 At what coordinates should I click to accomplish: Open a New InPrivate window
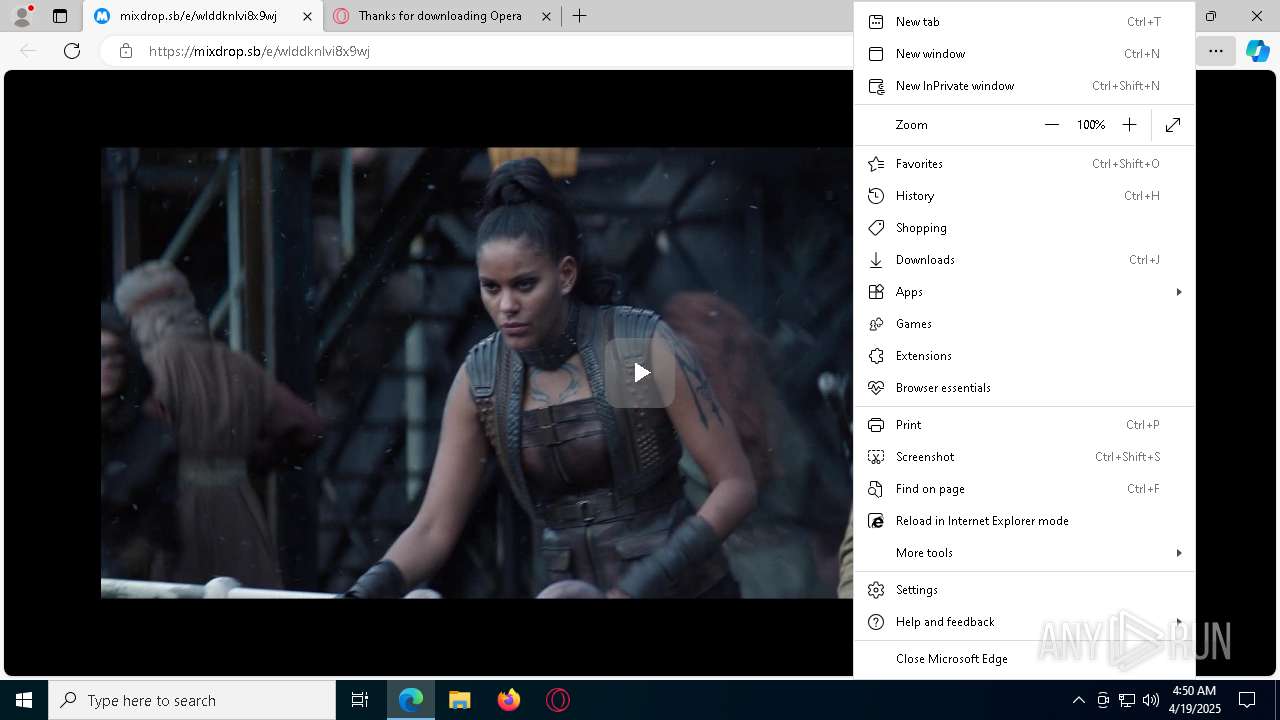1024,86
